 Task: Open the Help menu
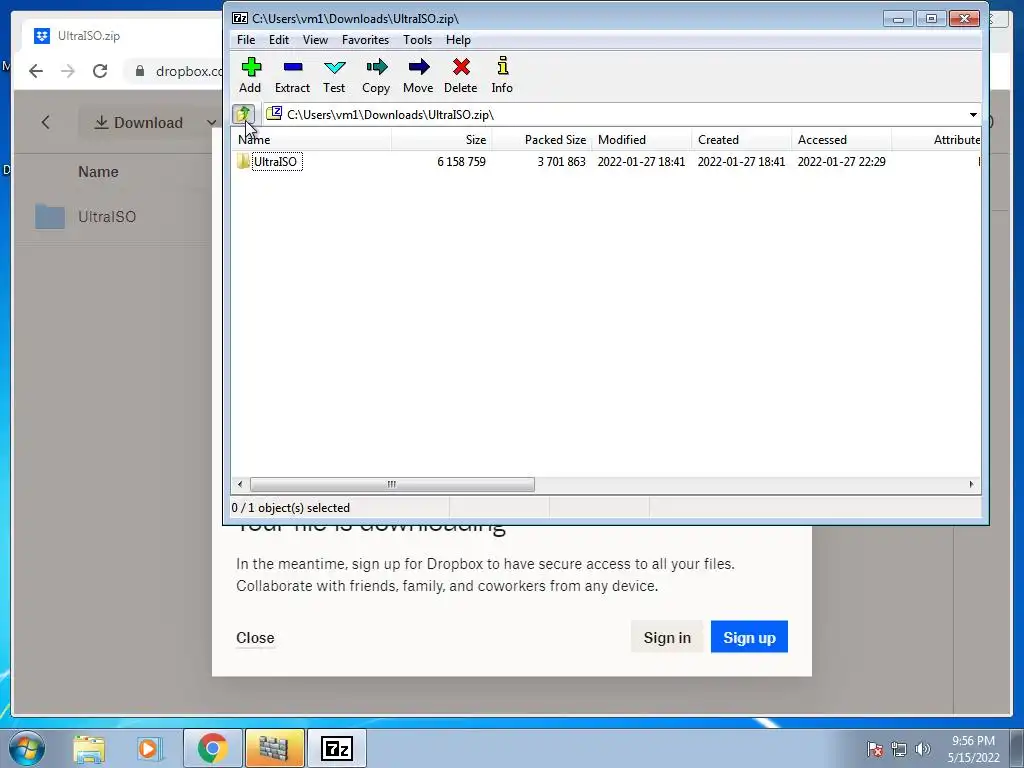tap(458, 40)
